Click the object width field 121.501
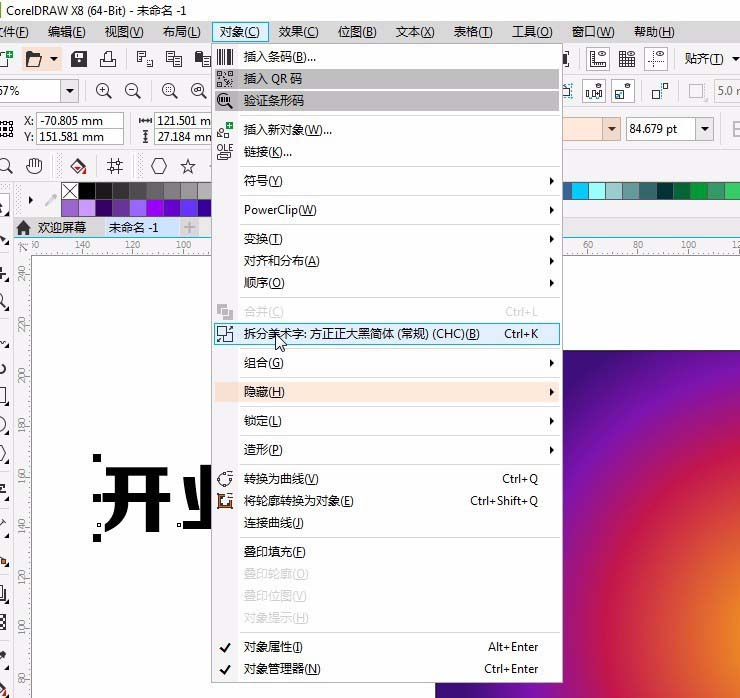This screenshot has height=698, width=740. pos(183,121)
